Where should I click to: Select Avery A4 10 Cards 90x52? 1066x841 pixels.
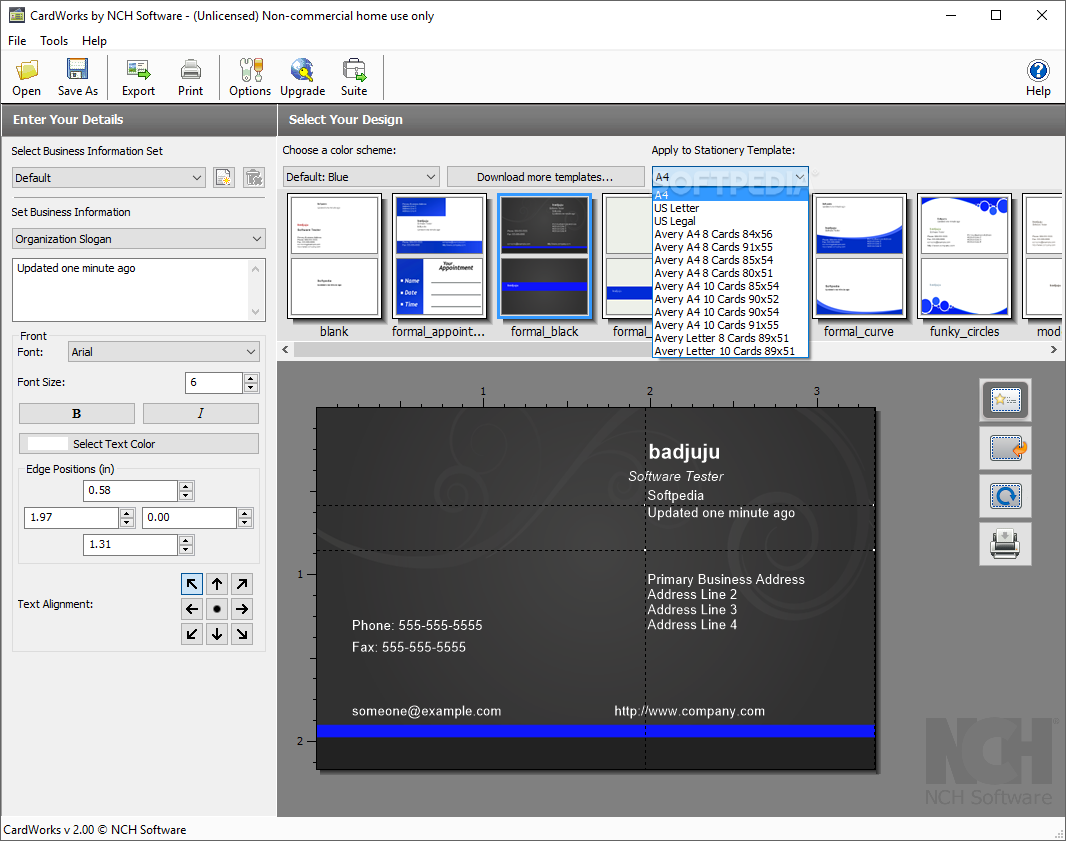tap(730, 299)
